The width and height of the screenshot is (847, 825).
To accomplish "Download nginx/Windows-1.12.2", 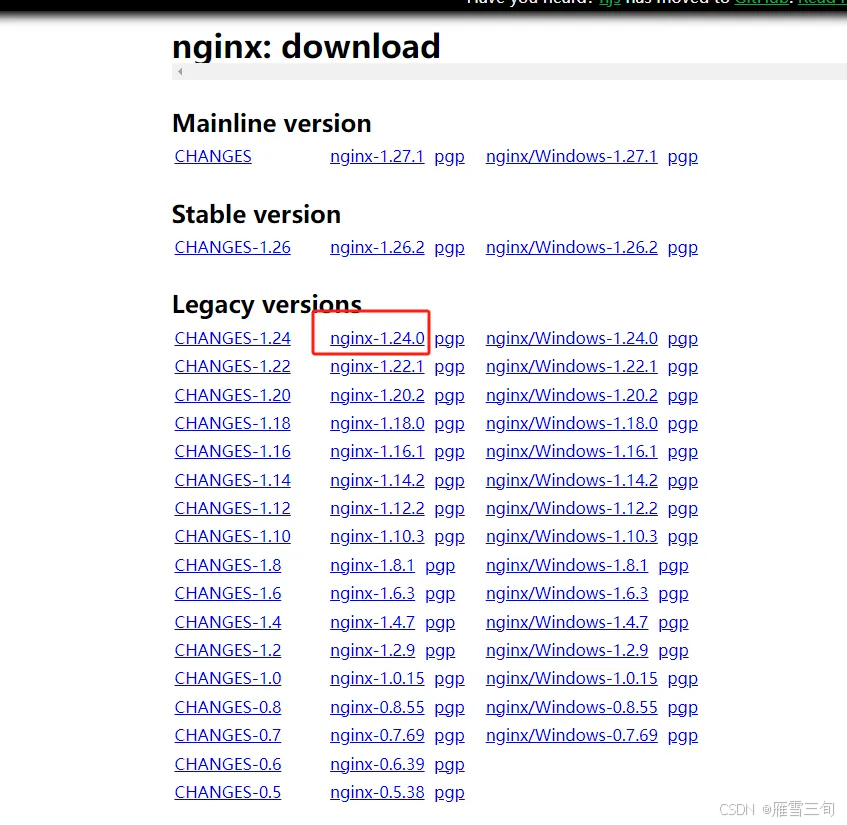I will (x=572, y=509).
